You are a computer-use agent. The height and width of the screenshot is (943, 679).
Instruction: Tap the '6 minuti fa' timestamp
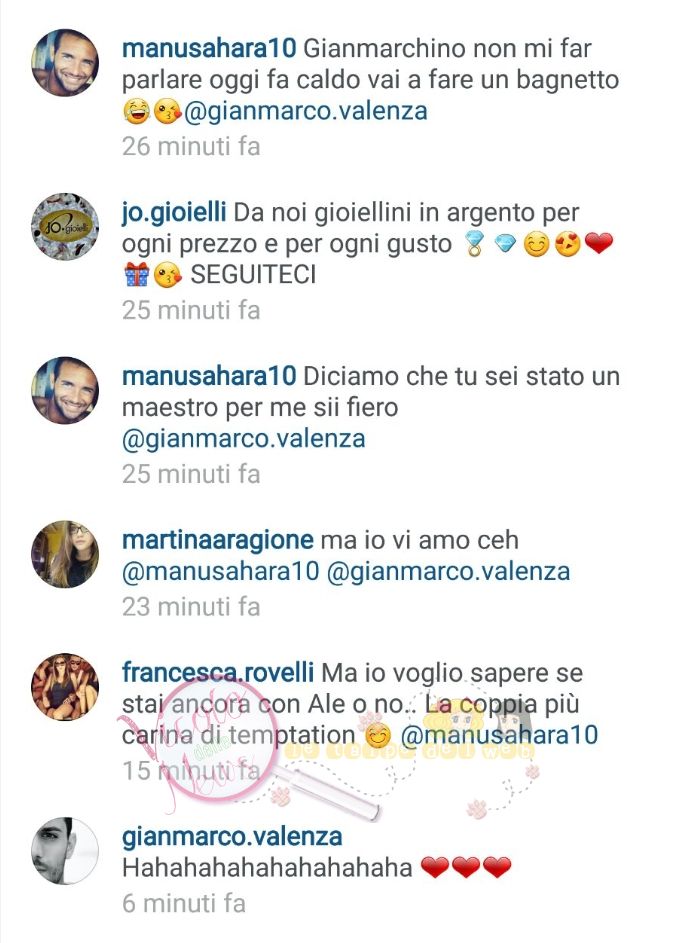(x=184, y=903)
